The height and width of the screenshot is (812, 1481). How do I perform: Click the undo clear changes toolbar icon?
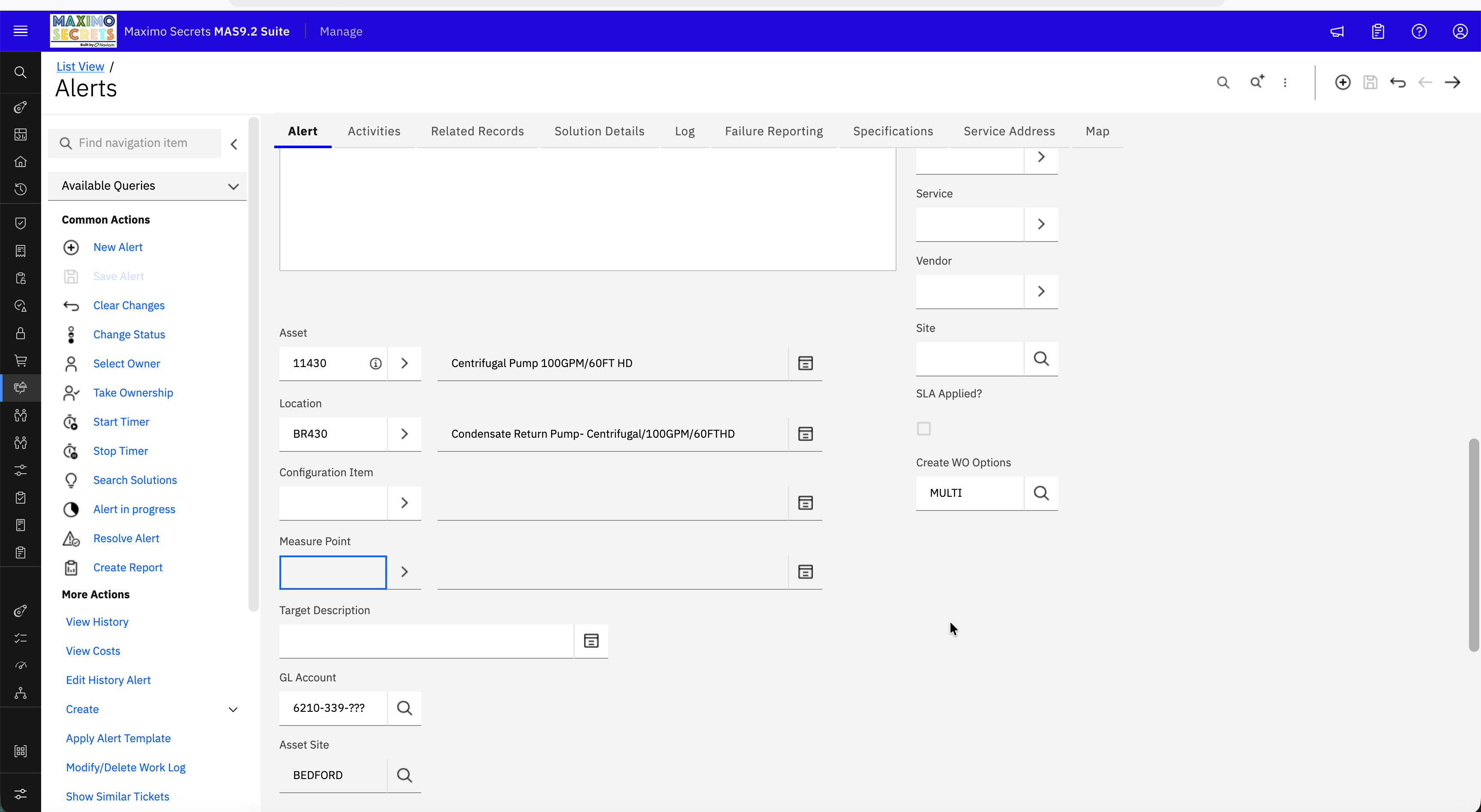click(x=1397, y=82)
